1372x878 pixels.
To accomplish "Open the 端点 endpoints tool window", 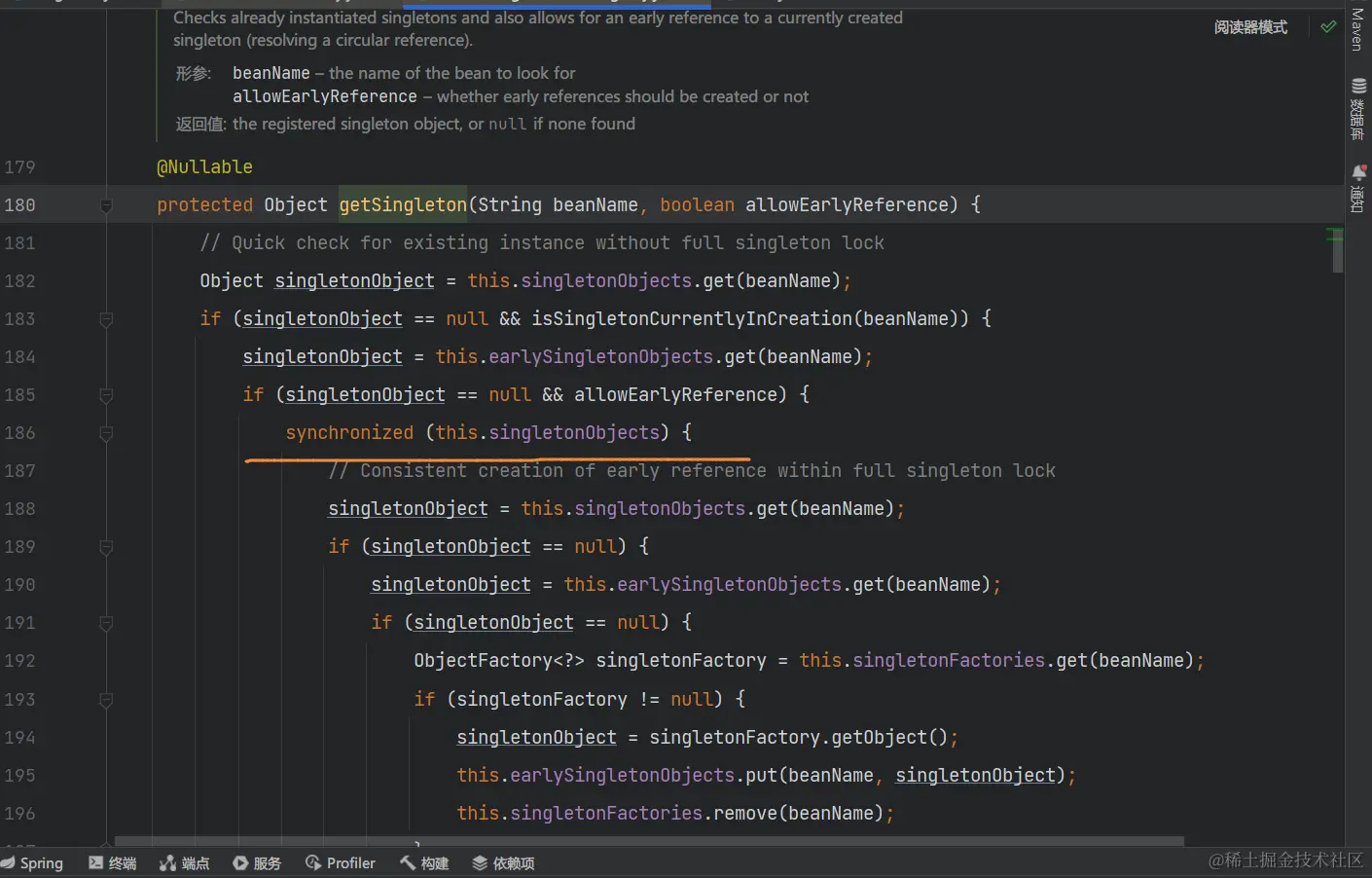I will pyautogui.click(x=185, y=863).
